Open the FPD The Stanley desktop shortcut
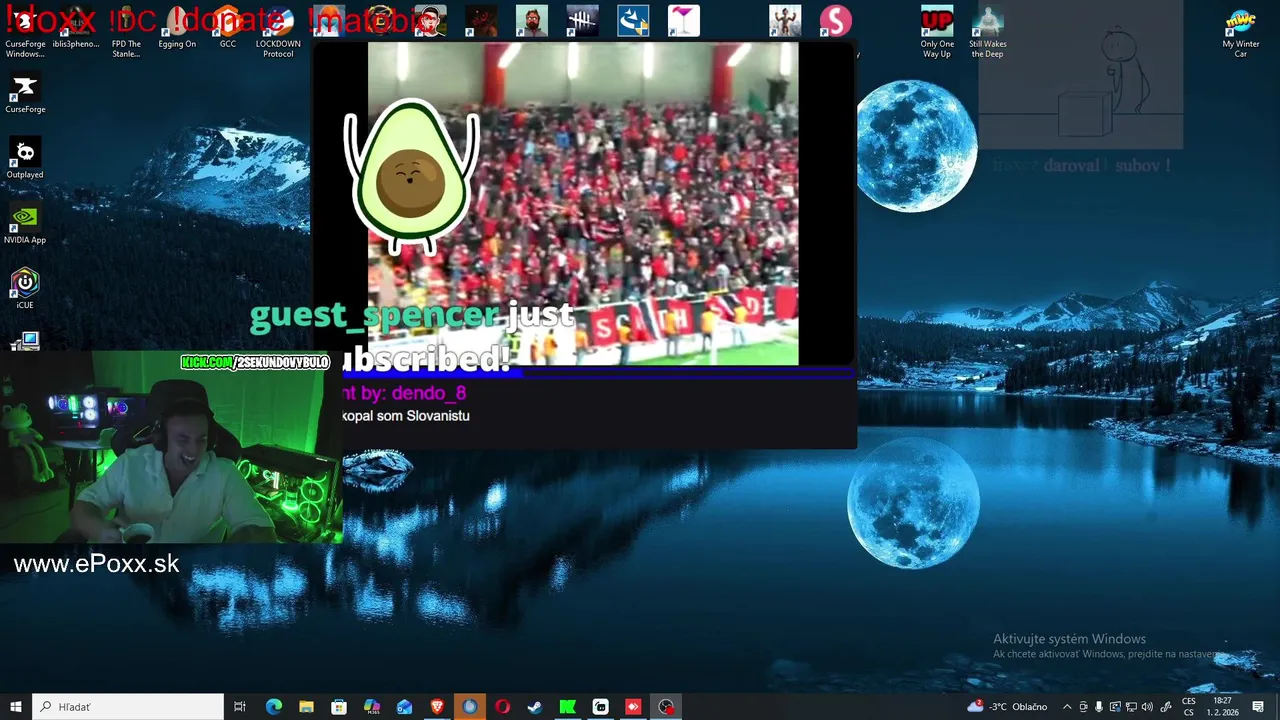The width and height of the screenshot is (1280, 720). tap(126, 30)
